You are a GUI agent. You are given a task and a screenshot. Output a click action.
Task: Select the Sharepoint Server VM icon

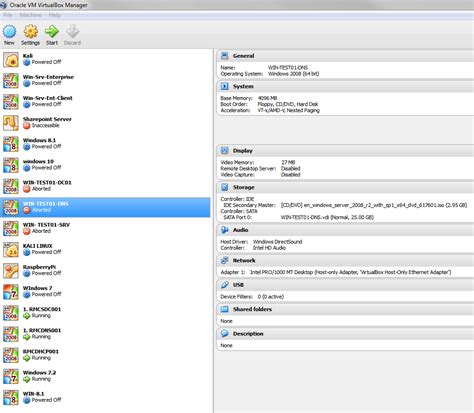point(11,123)
